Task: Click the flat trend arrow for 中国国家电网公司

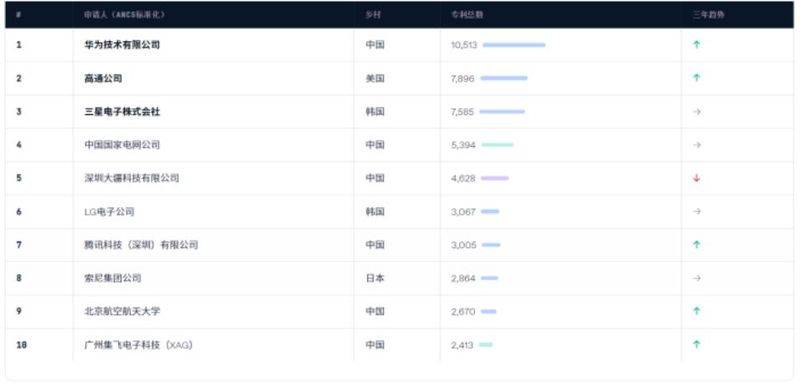Action: pos(697,145)
